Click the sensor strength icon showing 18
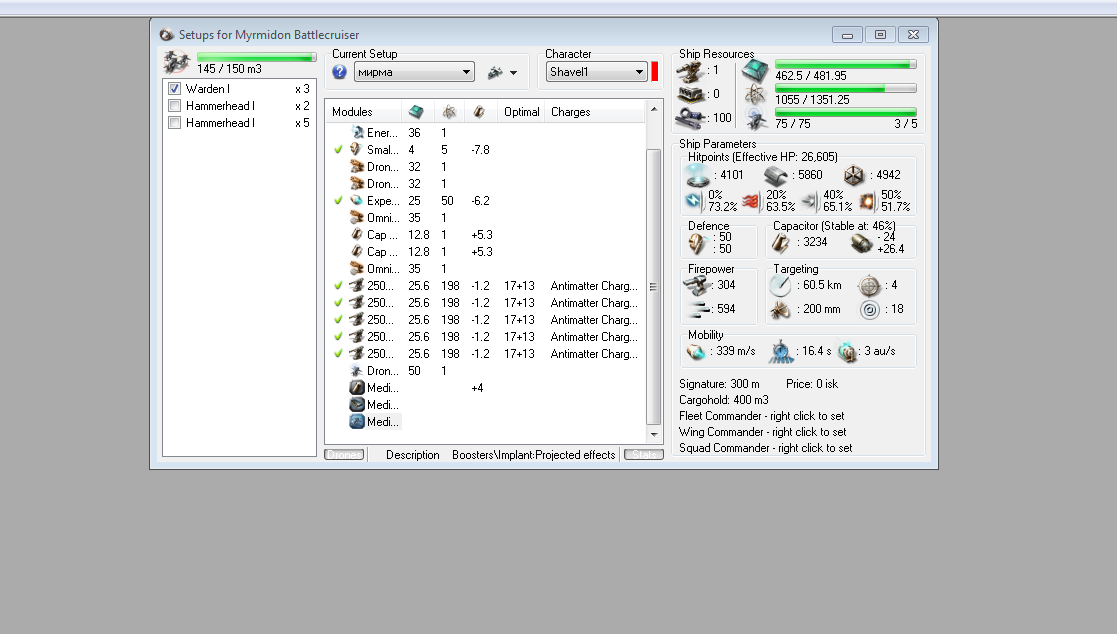Viewport: 1117px width, 634px height. tap(870, 310)
